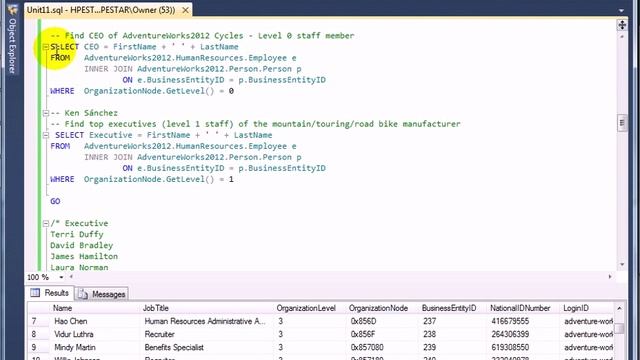Select the OrganizationNode column header
This screenshot has height=360, width=640.
[382, 308]
